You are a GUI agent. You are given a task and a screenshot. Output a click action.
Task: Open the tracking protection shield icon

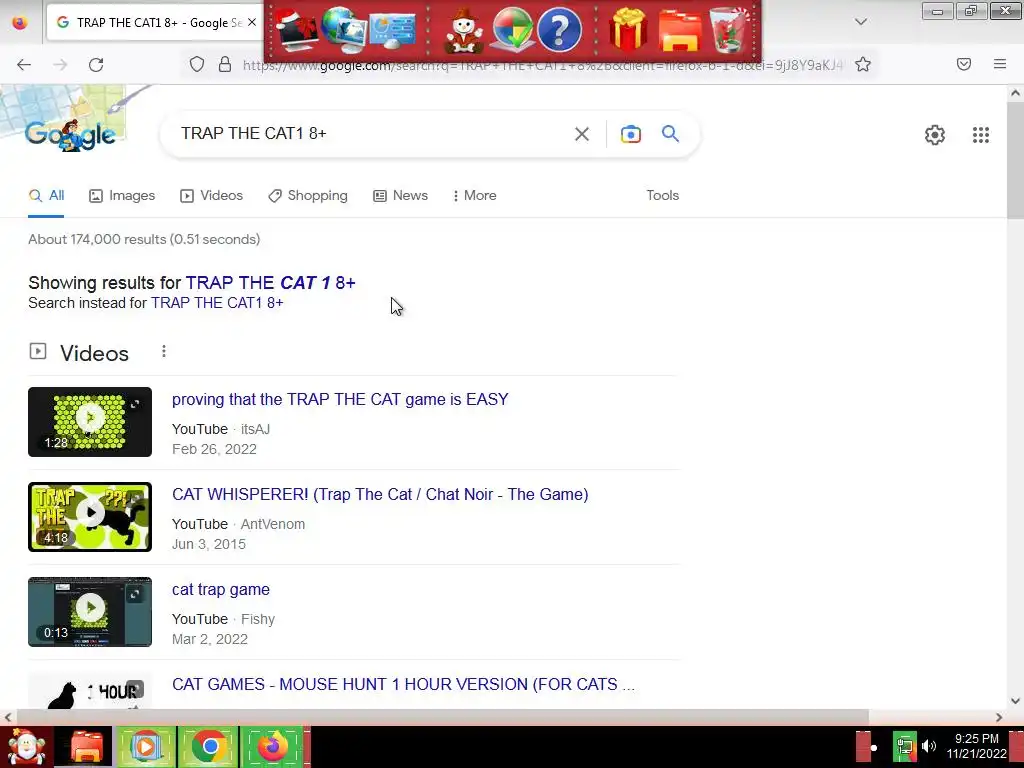coord(197,64)
